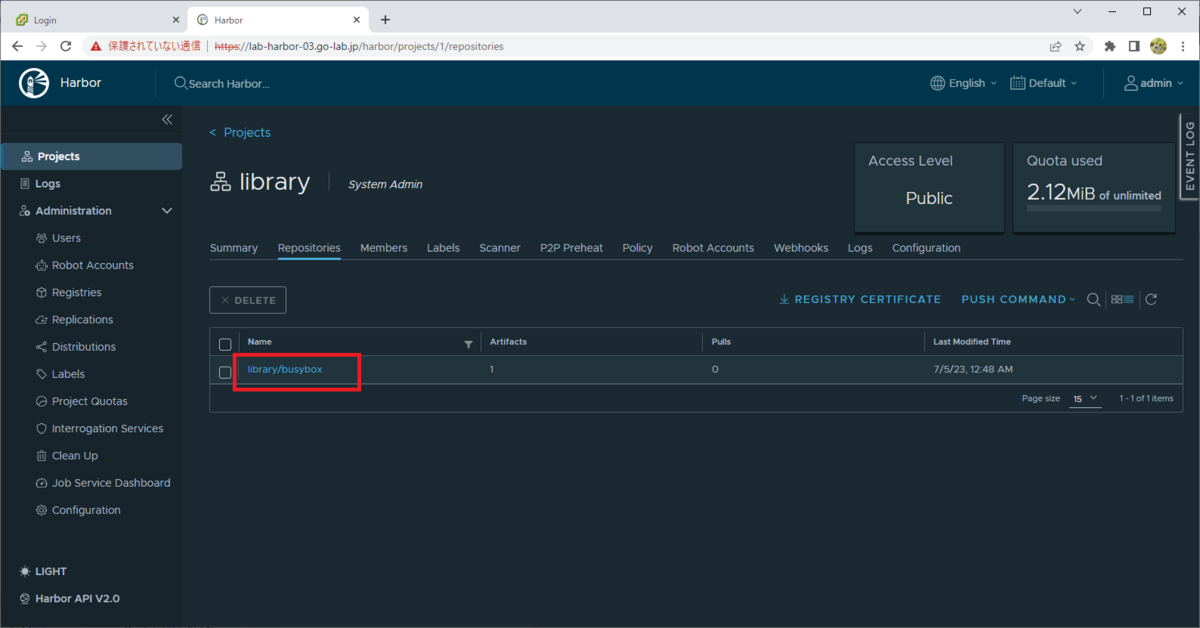Image resolution: width=1200 pixels, height=628 pixels.
Task: Open the P2P Preheat tab
Action: point(572,248)
